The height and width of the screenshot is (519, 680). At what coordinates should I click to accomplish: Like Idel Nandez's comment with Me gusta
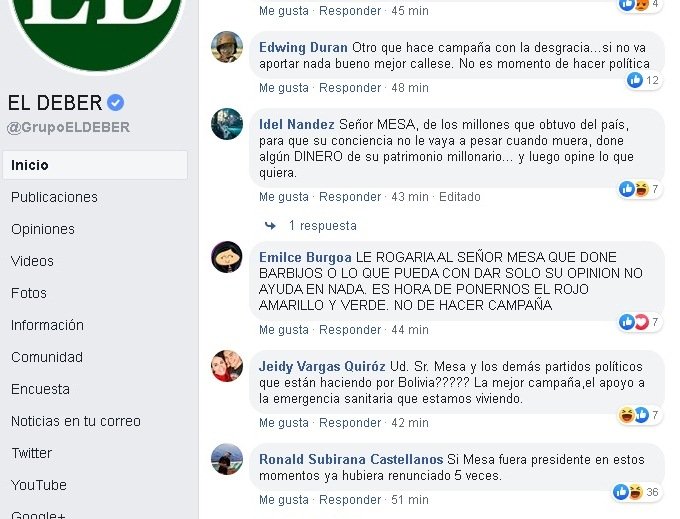point(284,196)
